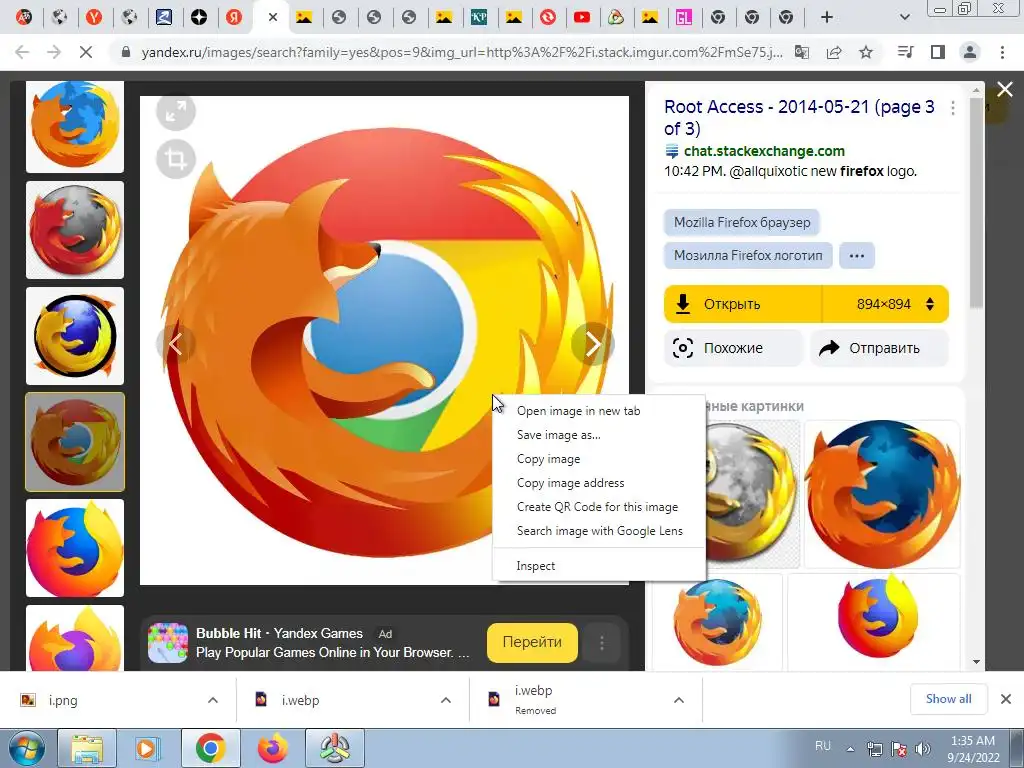
Task: Open Chrome three-dot main menu
Action: pyautogui.click(x=1002, y=52)
